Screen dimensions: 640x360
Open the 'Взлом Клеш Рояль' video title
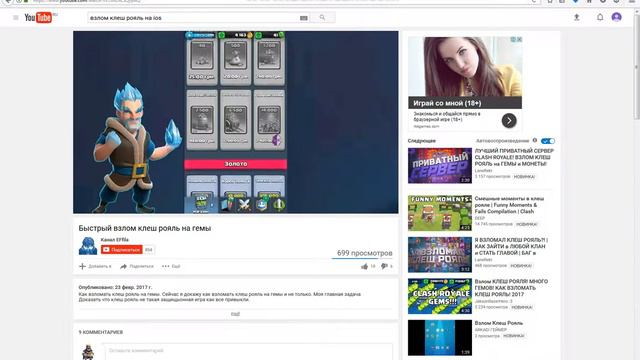(x=498, y=323)
